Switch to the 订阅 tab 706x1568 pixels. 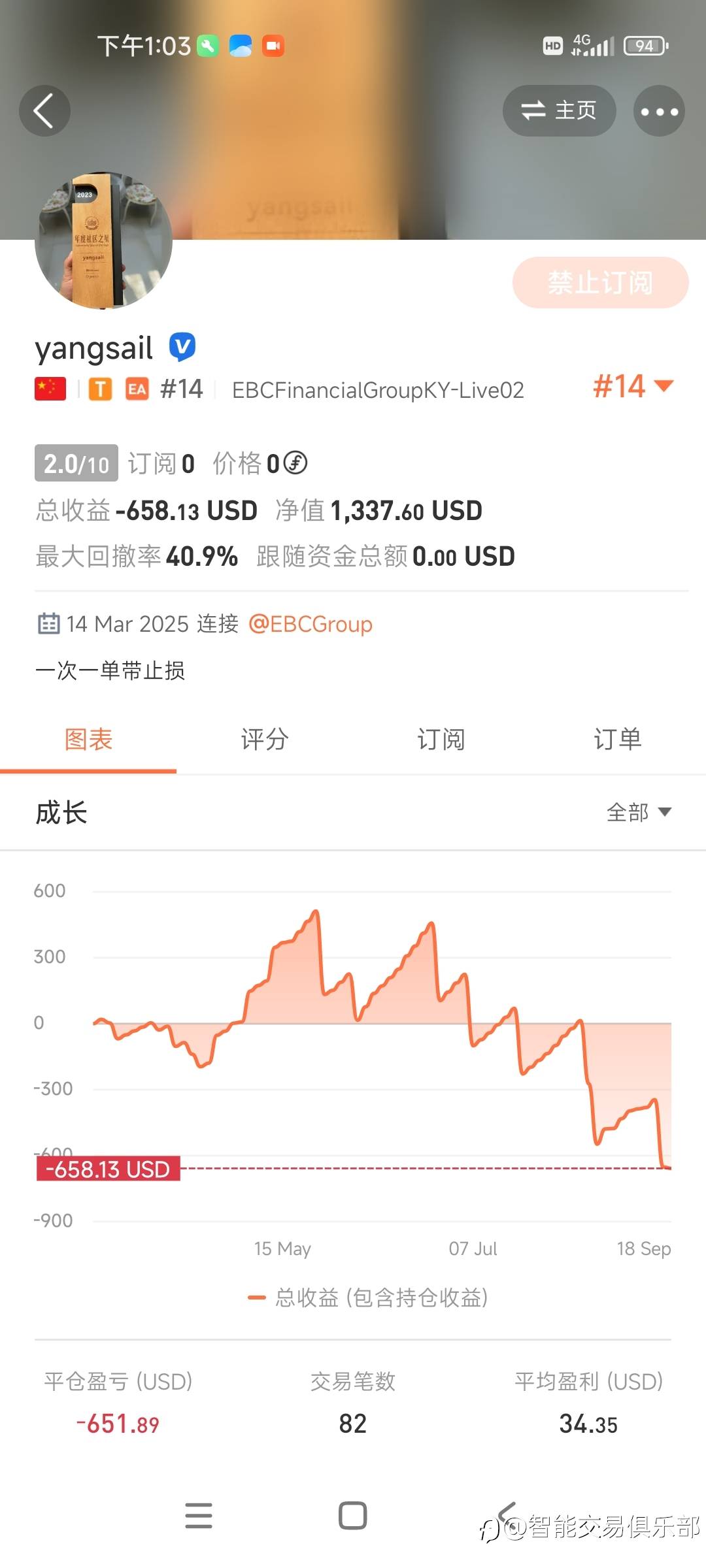point(441,740)
